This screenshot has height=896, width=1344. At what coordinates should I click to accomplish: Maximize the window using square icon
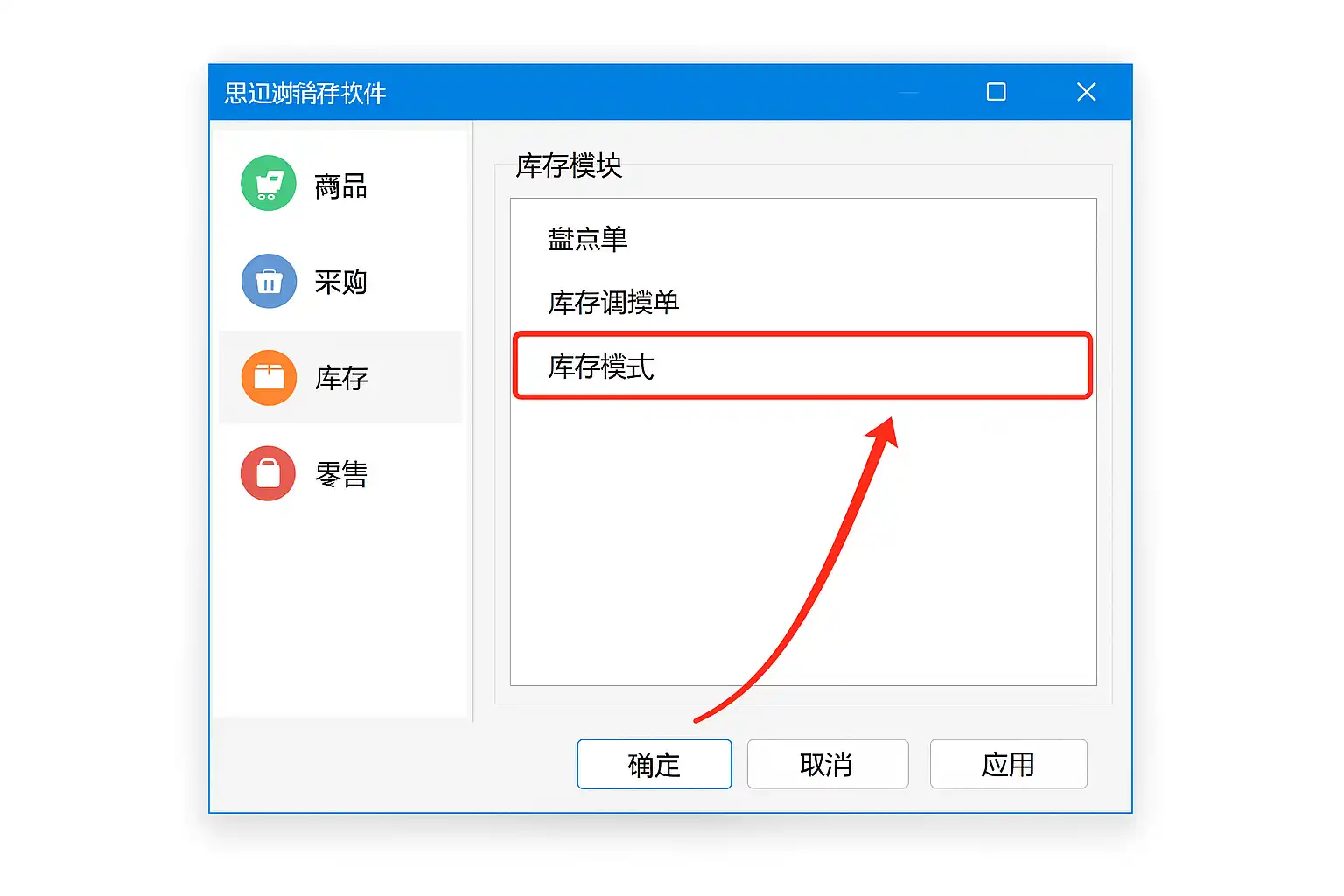pos(996,92)
